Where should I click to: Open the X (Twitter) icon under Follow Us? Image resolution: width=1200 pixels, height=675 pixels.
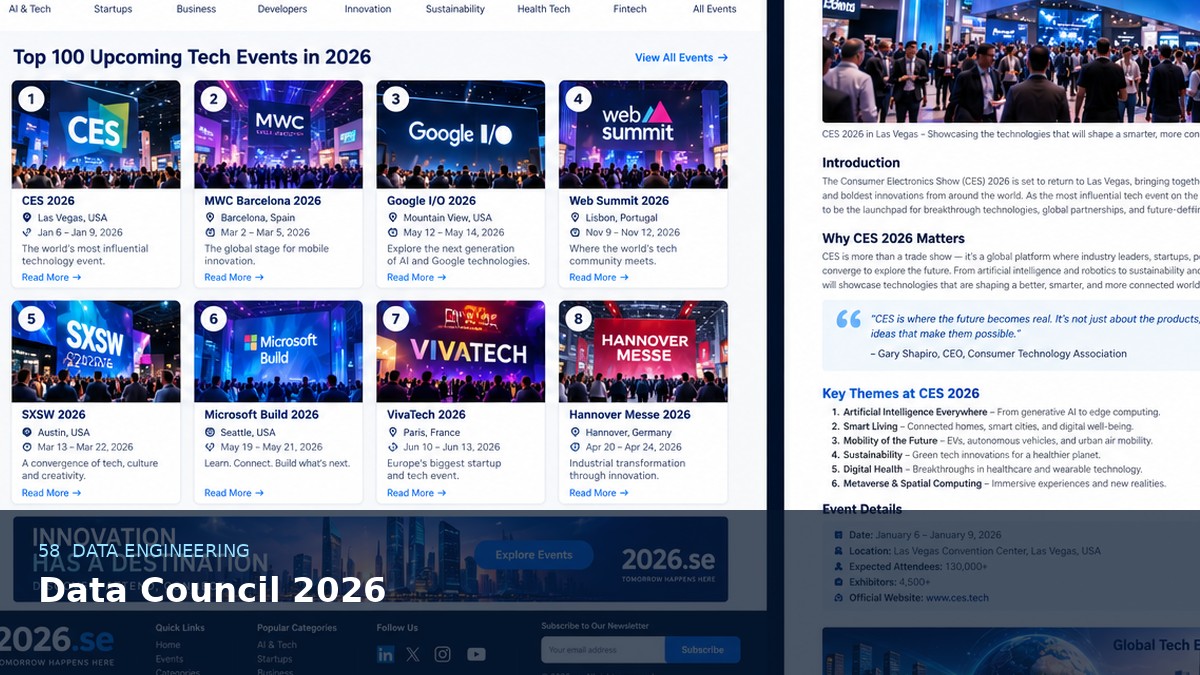click(413, 654)
